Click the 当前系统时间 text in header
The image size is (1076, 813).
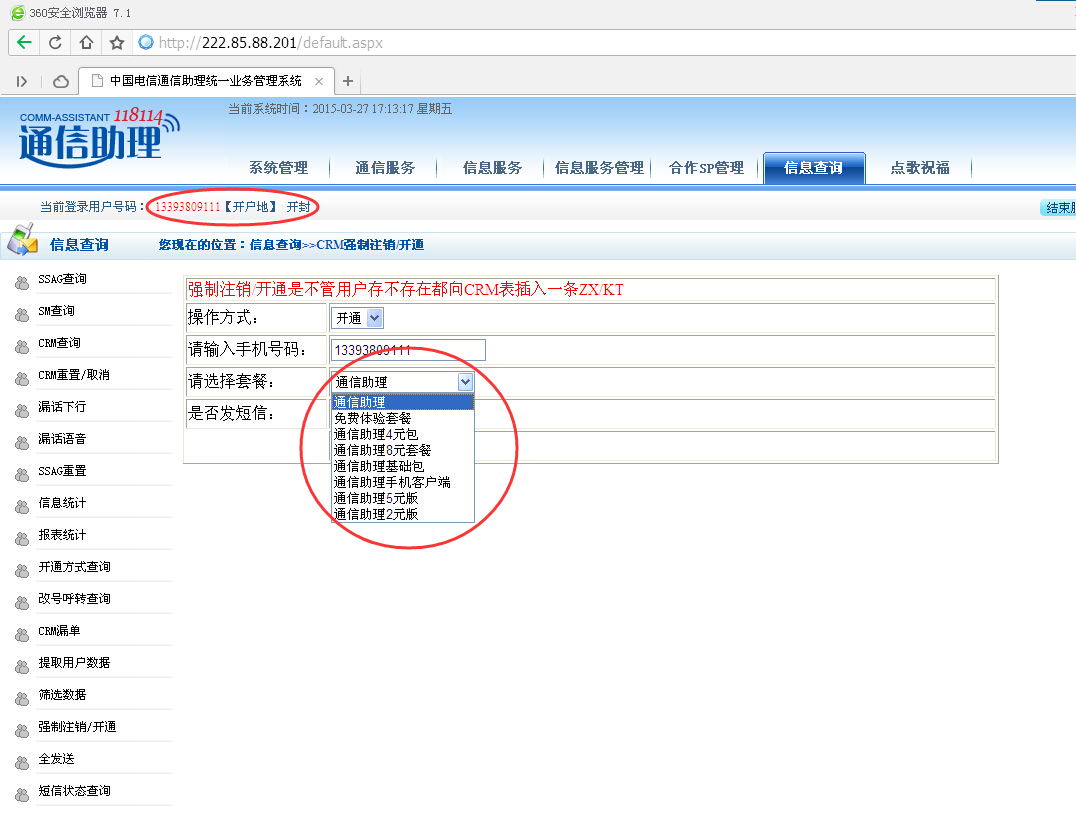[340, 109]
